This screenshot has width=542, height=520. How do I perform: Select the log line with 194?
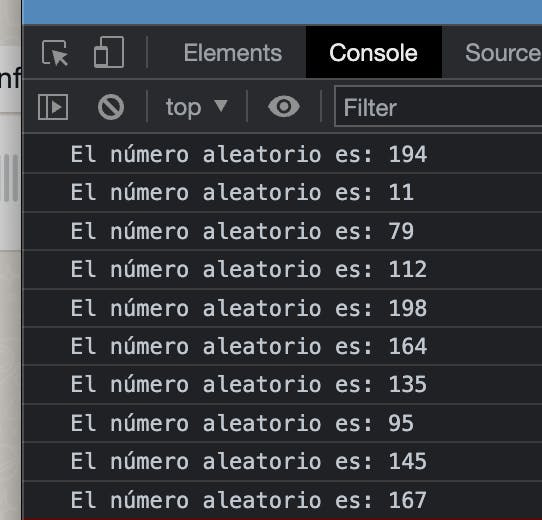[282, 154]
